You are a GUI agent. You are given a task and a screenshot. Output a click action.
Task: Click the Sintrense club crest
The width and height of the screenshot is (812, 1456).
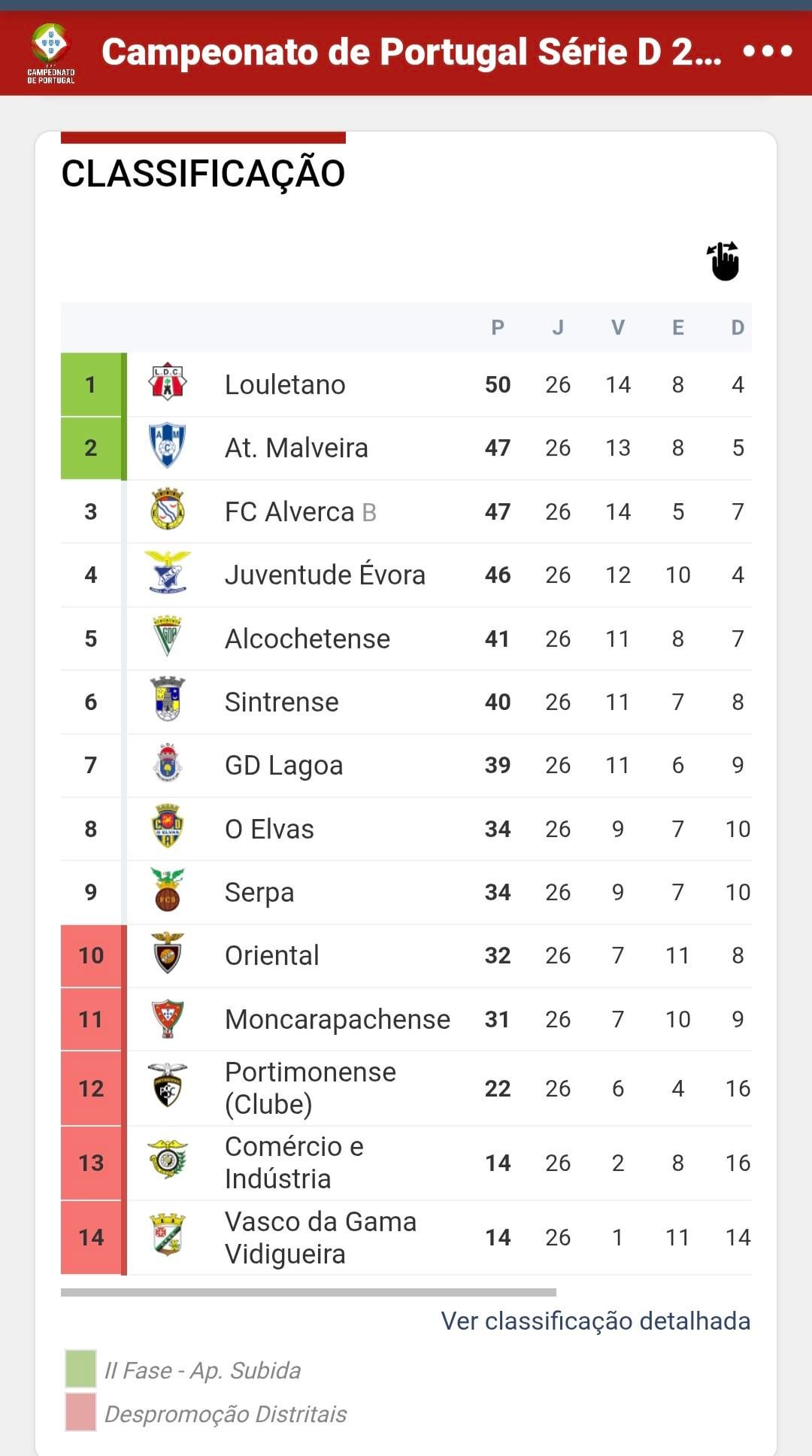[167, 700]
